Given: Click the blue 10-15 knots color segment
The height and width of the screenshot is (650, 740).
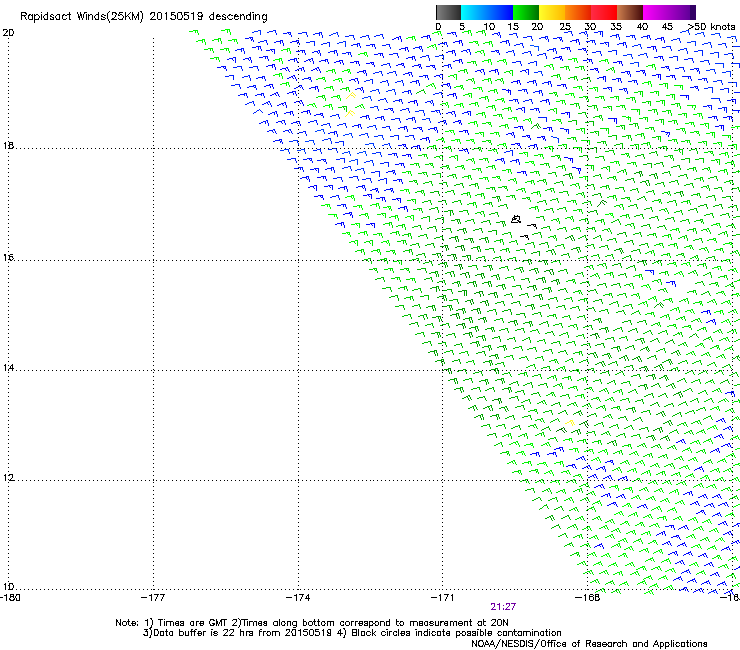Looking at the screenshot, I should pyautogui.click(x=500, y=12).
